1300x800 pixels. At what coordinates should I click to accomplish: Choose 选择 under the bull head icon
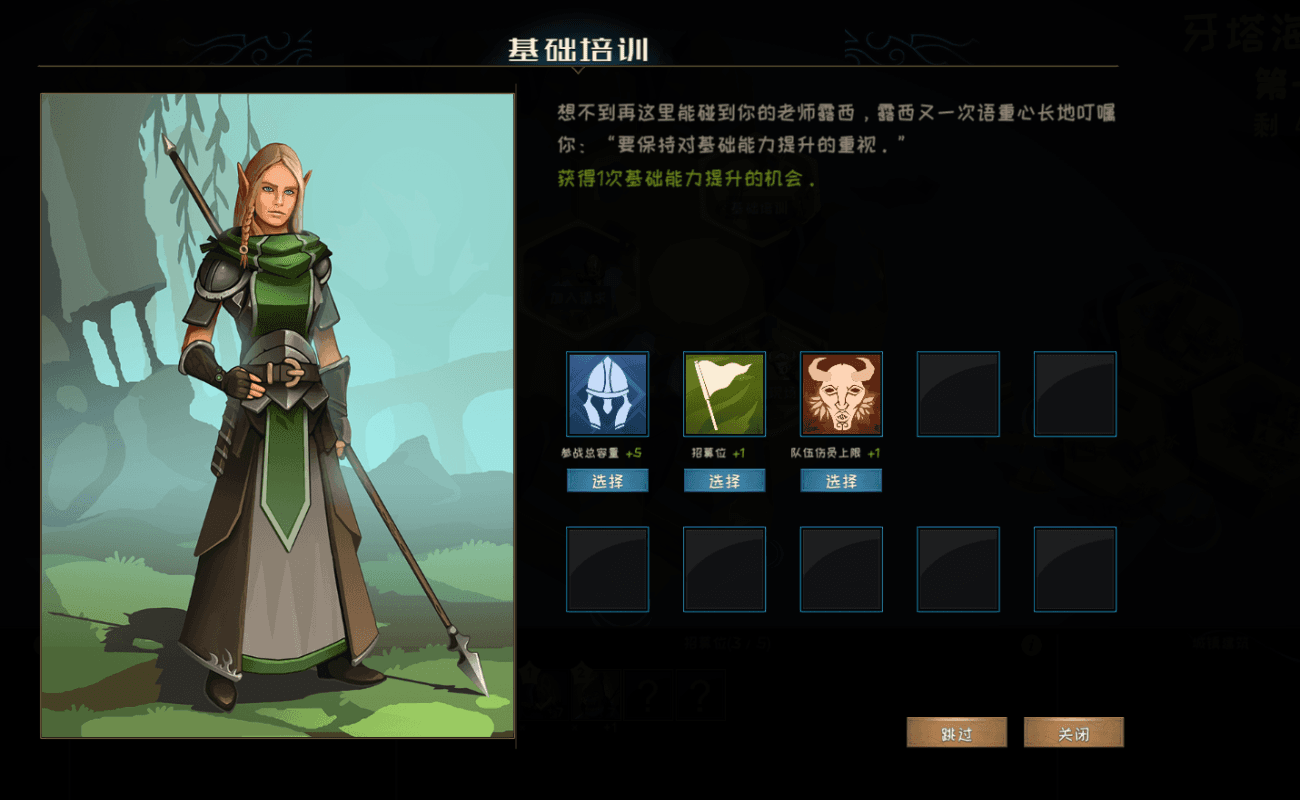point(841,481)
